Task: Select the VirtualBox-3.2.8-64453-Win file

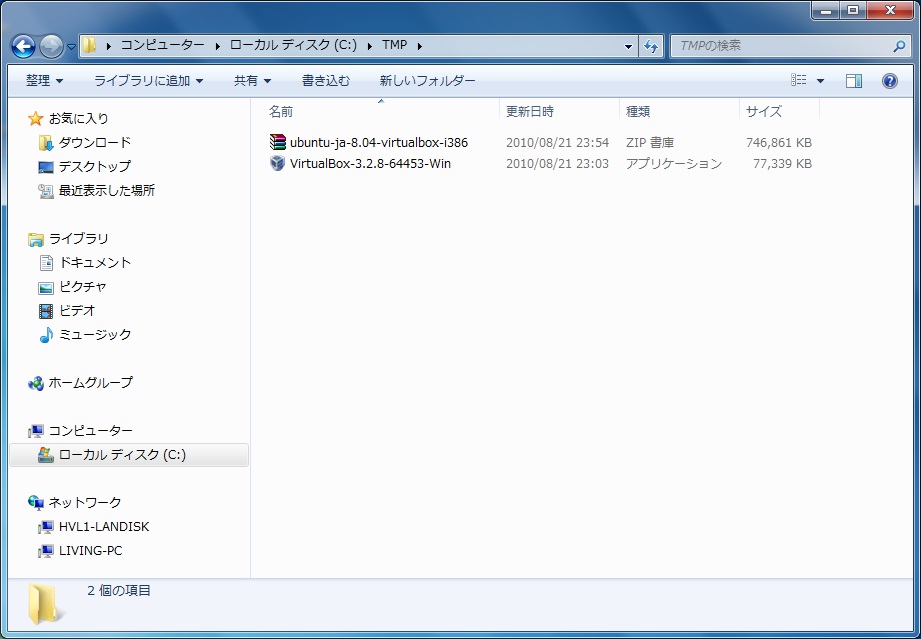Action: click(x=370, y=164)
